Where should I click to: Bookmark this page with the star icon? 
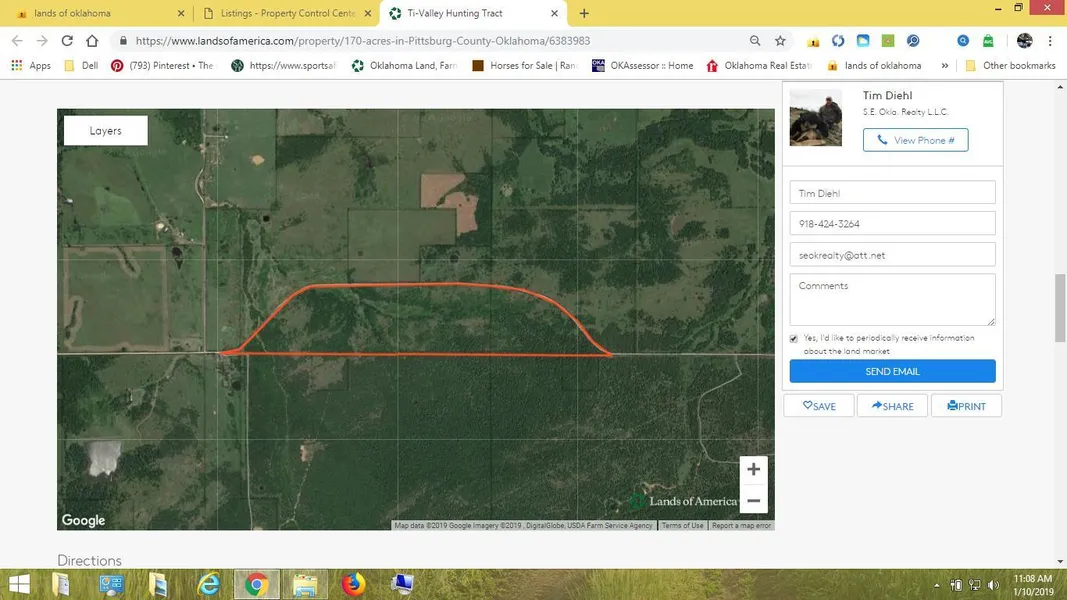(780, 41)
